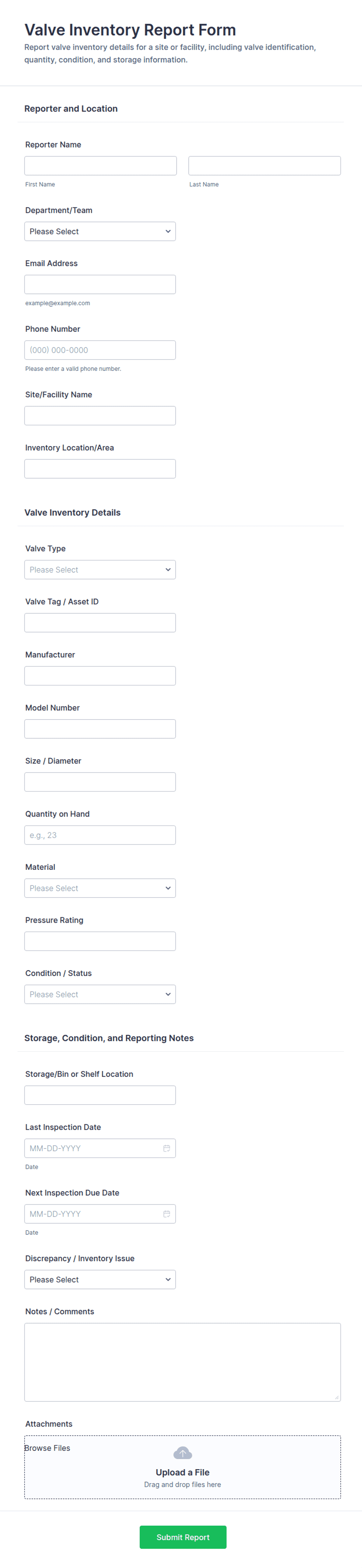Click the Quantity on Hand field
The height and width of the screenshot is (1568, 362).
pyautogui.click(x=100, y=835)
